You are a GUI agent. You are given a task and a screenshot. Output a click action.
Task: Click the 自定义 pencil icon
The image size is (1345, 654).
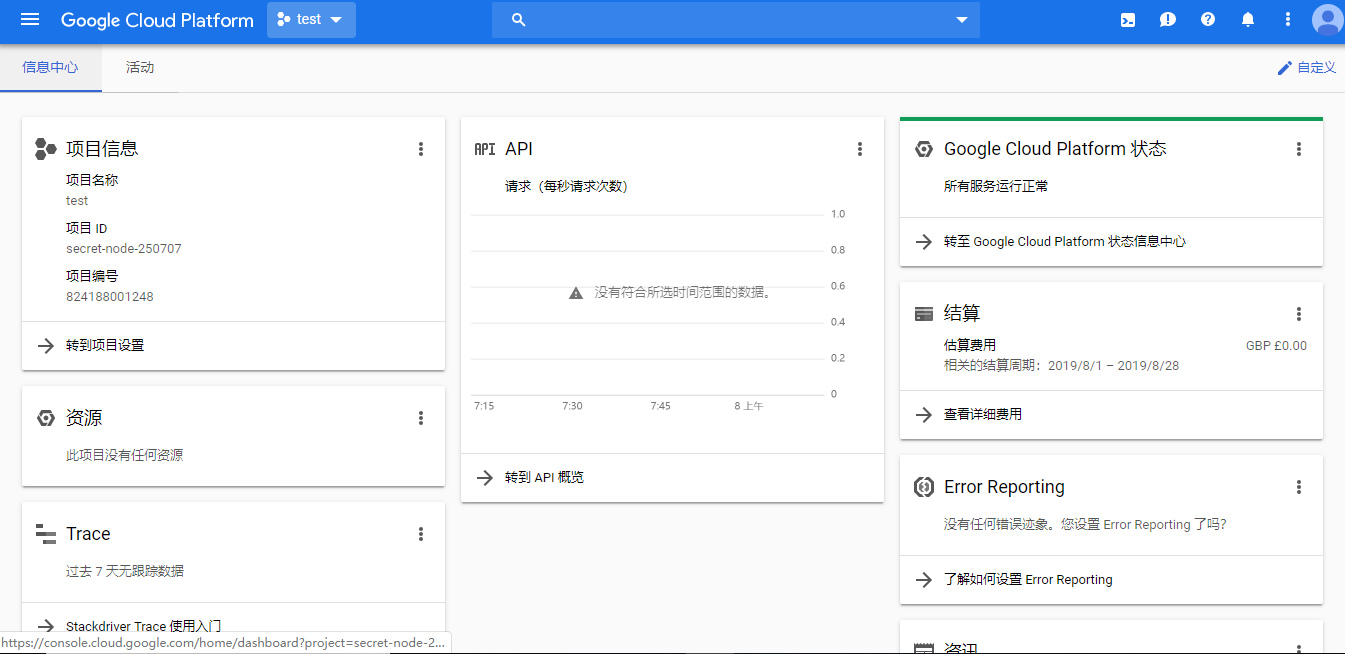point(1284,67)
